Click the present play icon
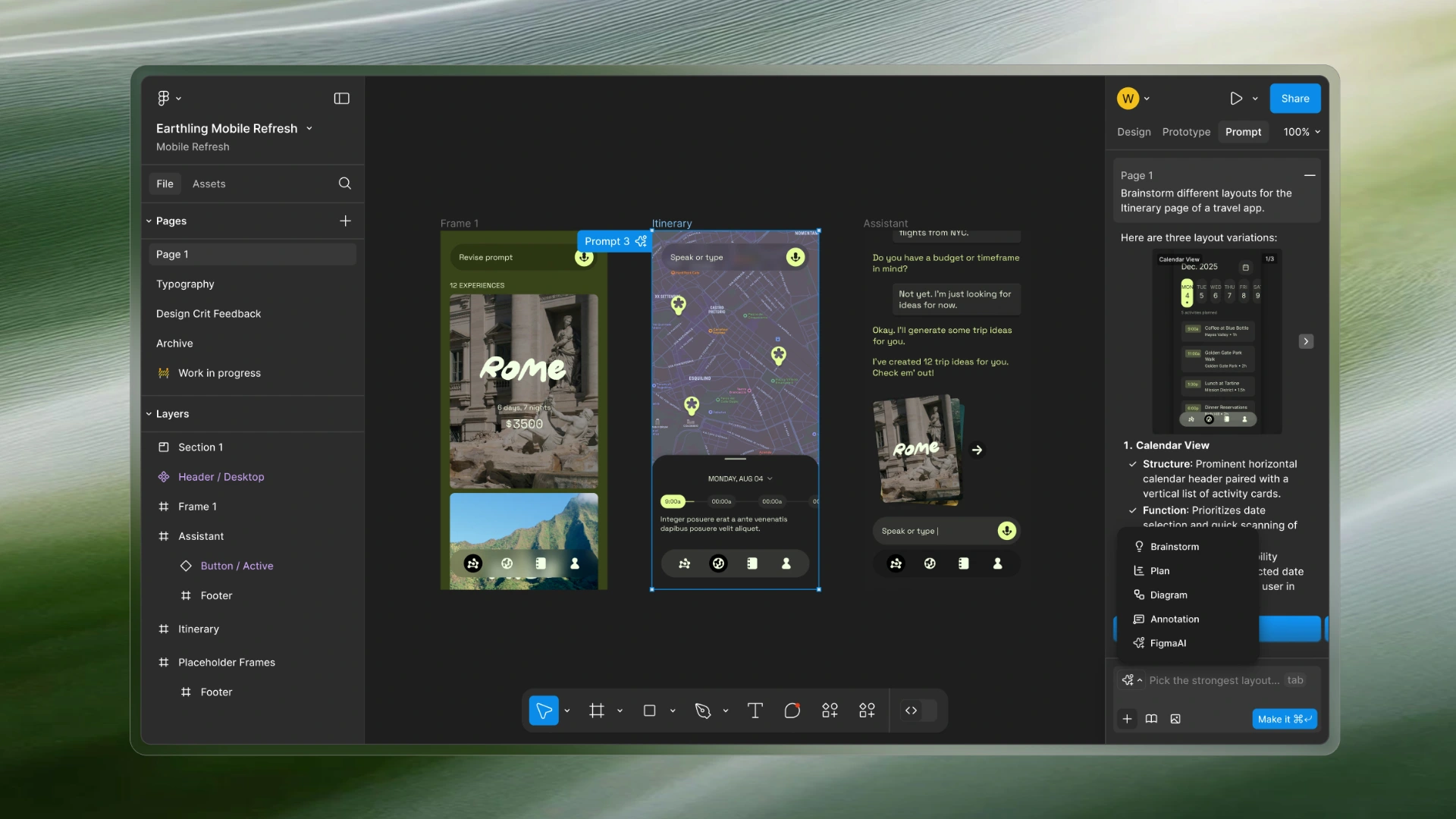The image size is (1456, 819). 1236,99
